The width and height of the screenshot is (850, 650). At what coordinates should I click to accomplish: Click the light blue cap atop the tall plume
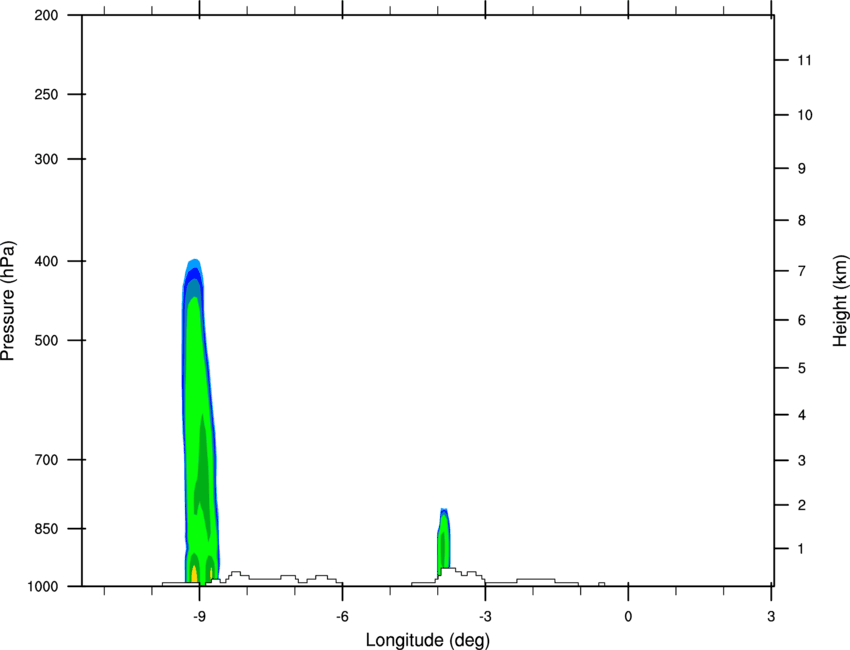(x=194, y=264)
